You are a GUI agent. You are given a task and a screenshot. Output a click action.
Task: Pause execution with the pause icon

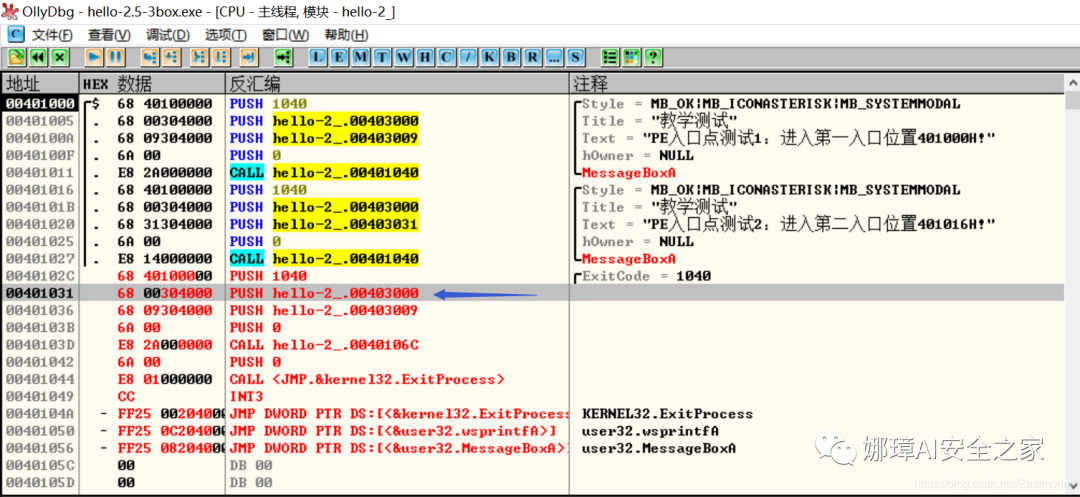click(116, 57)
